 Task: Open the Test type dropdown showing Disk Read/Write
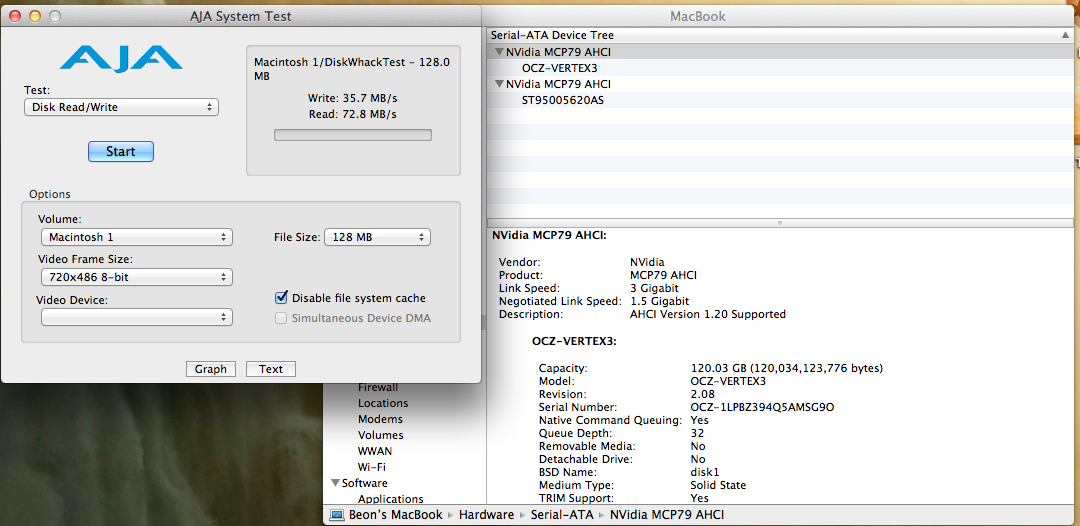coord(121,107)
